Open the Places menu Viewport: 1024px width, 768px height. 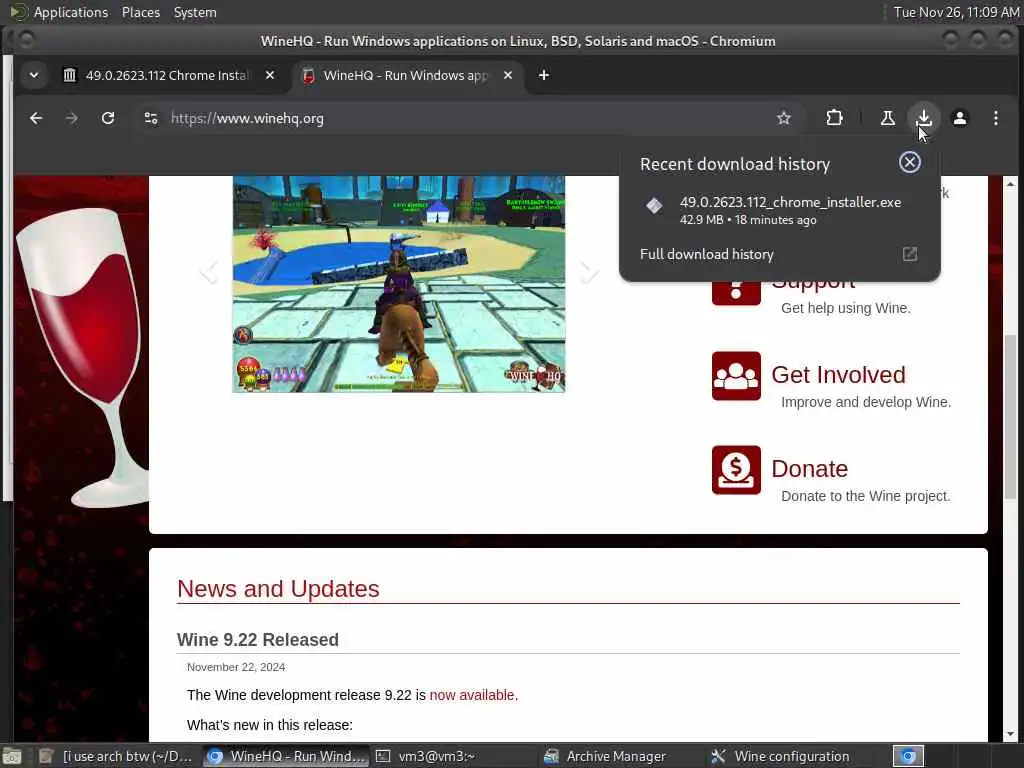pyautogui.click(x=140, y=12)
